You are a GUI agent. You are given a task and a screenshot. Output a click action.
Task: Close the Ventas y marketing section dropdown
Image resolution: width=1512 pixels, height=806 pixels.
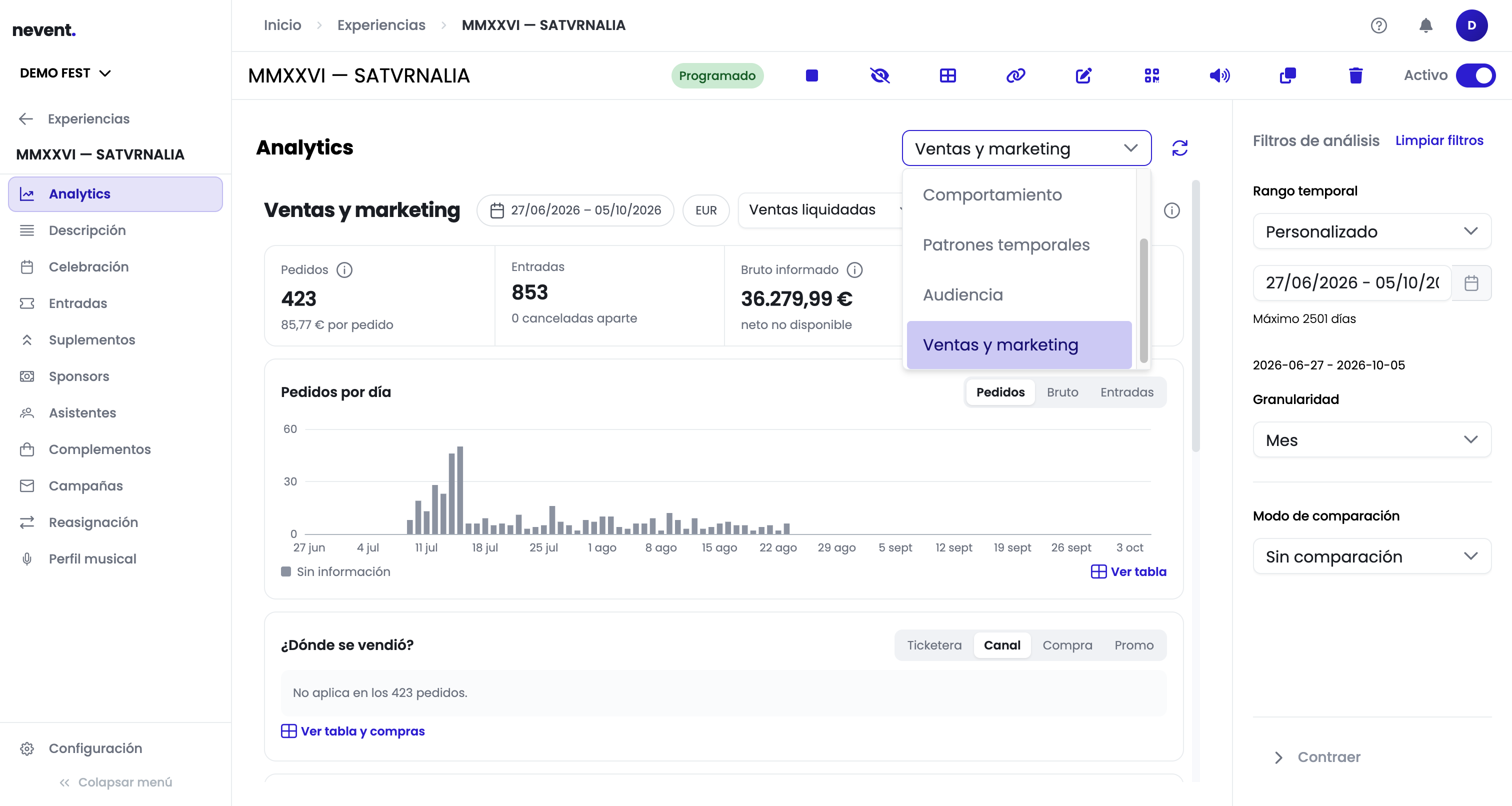point(1026,148)
